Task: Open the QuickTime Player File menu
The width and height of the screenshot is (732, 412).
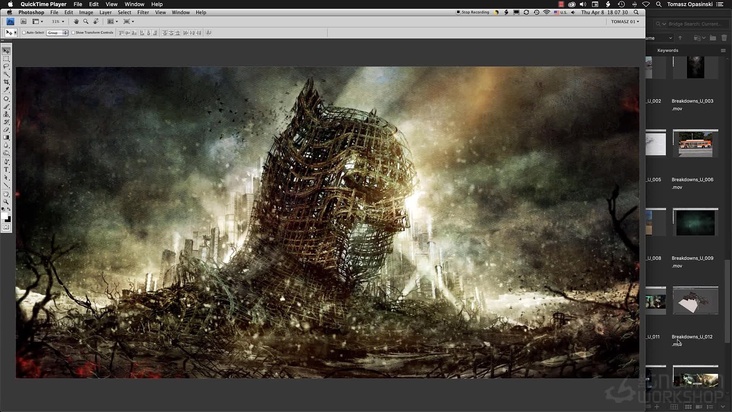Action: tap(77, 4)
